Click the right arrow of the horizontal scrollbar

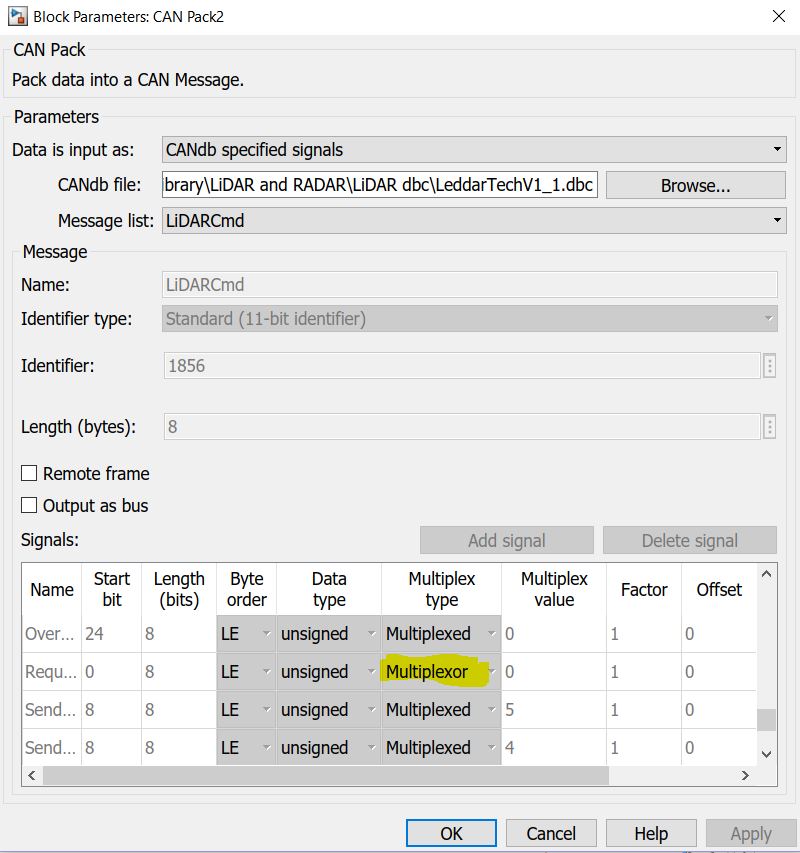coord(745,775)
